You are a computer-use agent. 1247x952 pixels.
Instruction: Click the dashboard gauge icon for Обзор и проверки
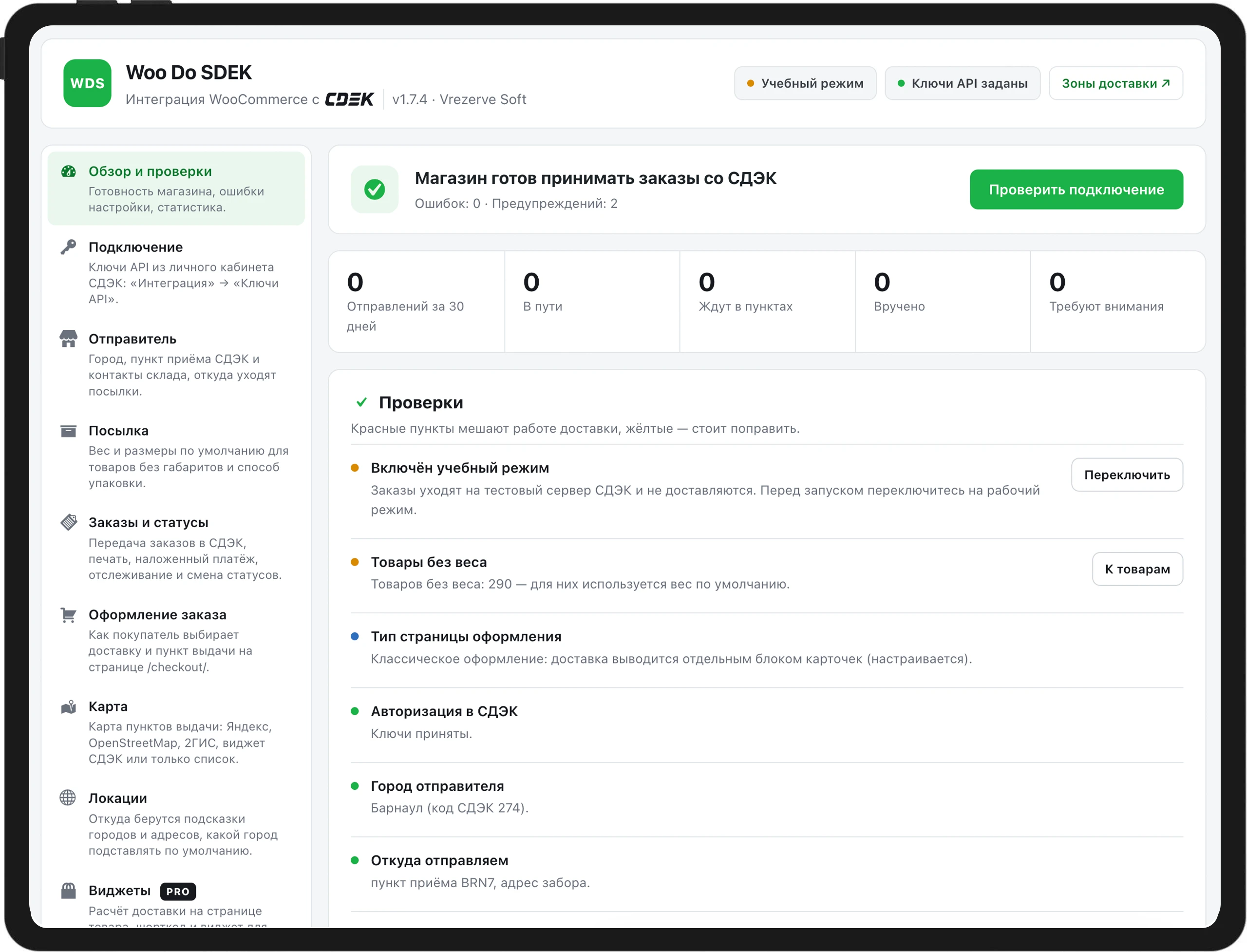[69, 171]
